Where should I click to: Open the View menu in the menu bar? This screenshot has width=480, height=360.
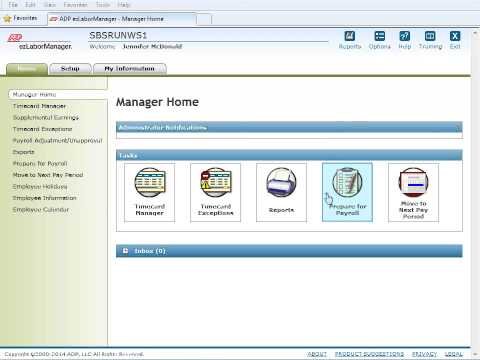(x=50, y=5)
